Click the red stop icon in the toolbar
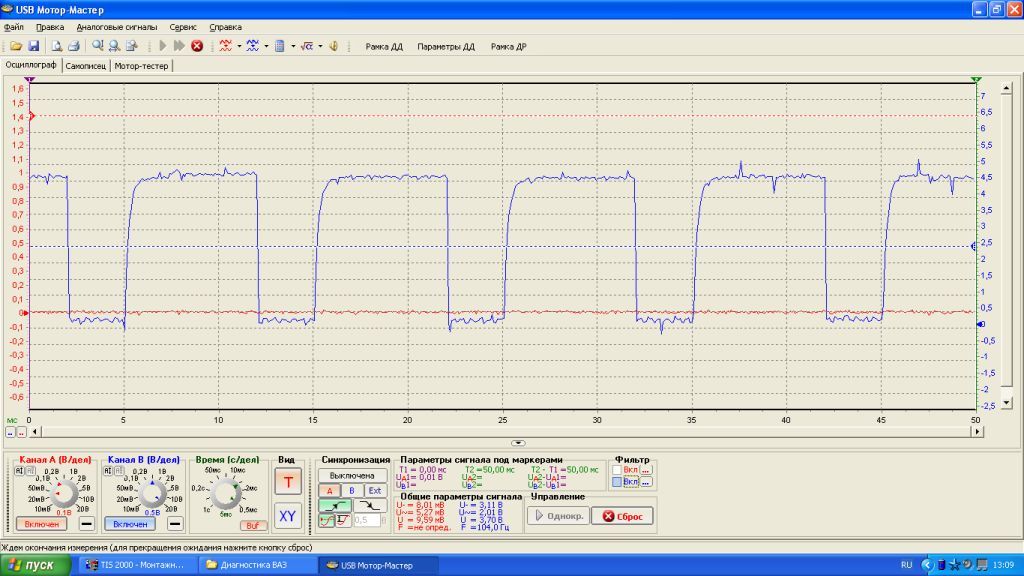The image size is (1024, 576). (x=197, y=46)
